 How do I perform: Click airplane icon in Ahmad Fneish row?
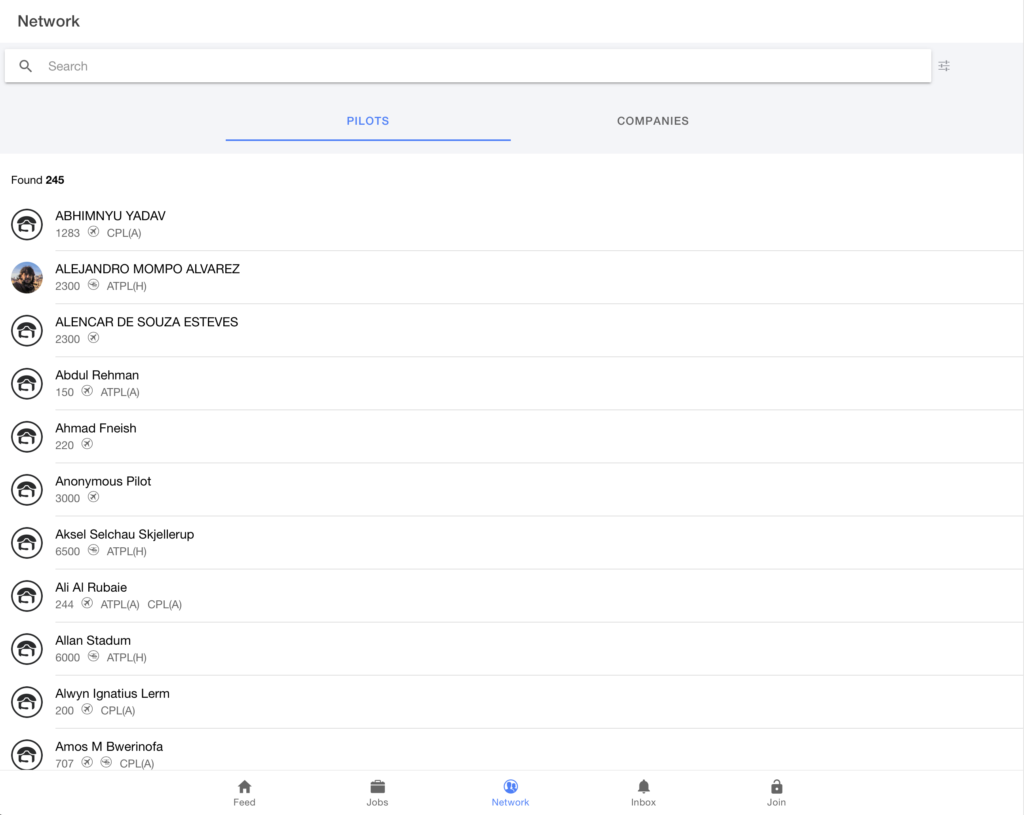(x=87, y=444)
